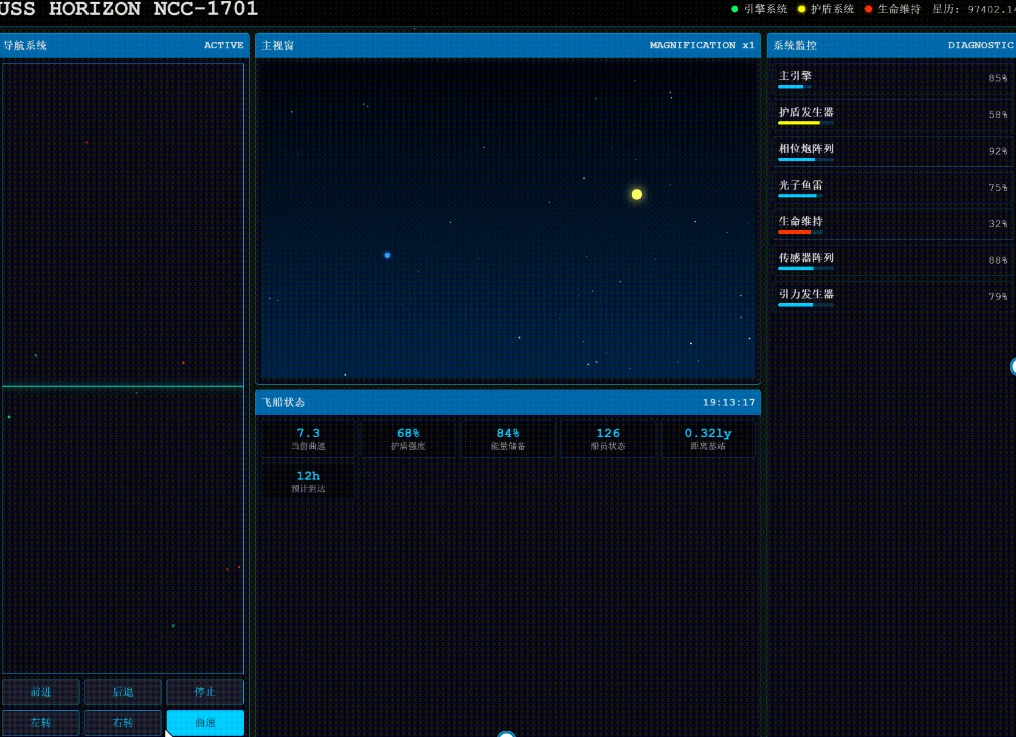Hit the 后退 reverse button
Screen dimensions: 1016x737
click(x=123, y=692)
